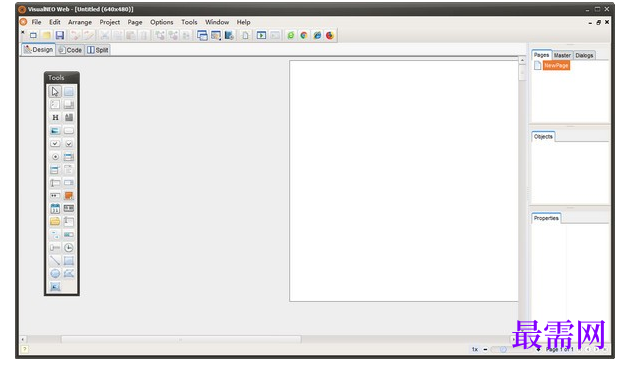Switch to the Design view tab
Viewport: 624px width, 366px height.
tap(38, 50)
